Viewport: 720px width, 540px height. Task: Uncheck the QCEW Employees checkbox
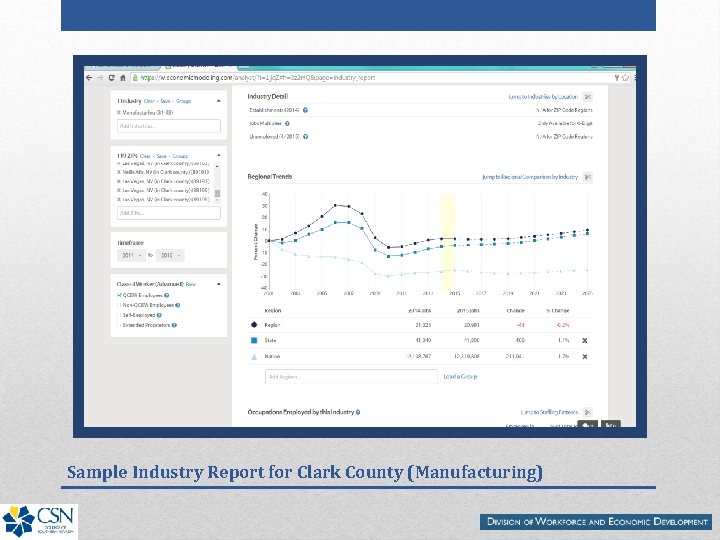[x=119, y=295]
